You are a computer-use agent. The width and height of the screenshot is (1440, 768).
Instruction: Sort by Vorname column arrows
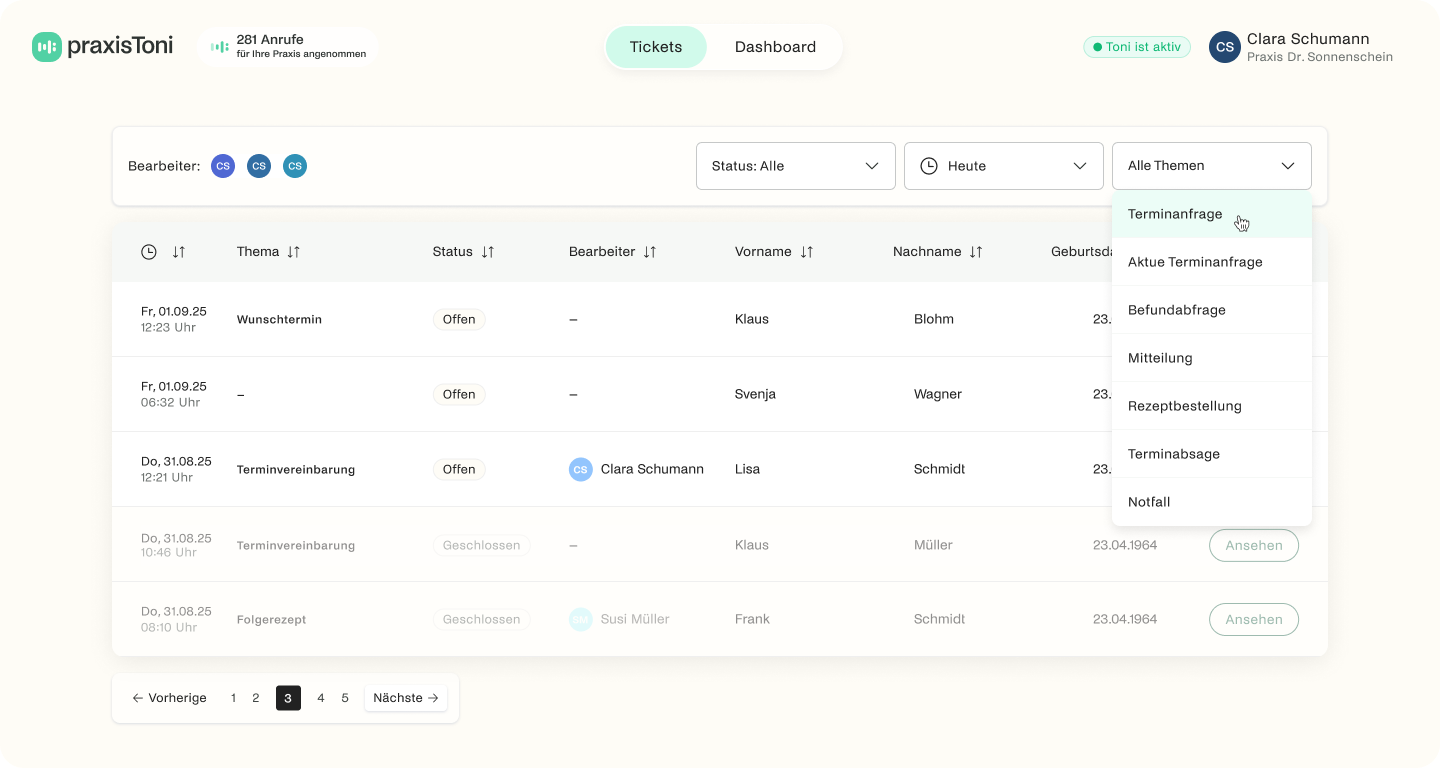(807, 252)
